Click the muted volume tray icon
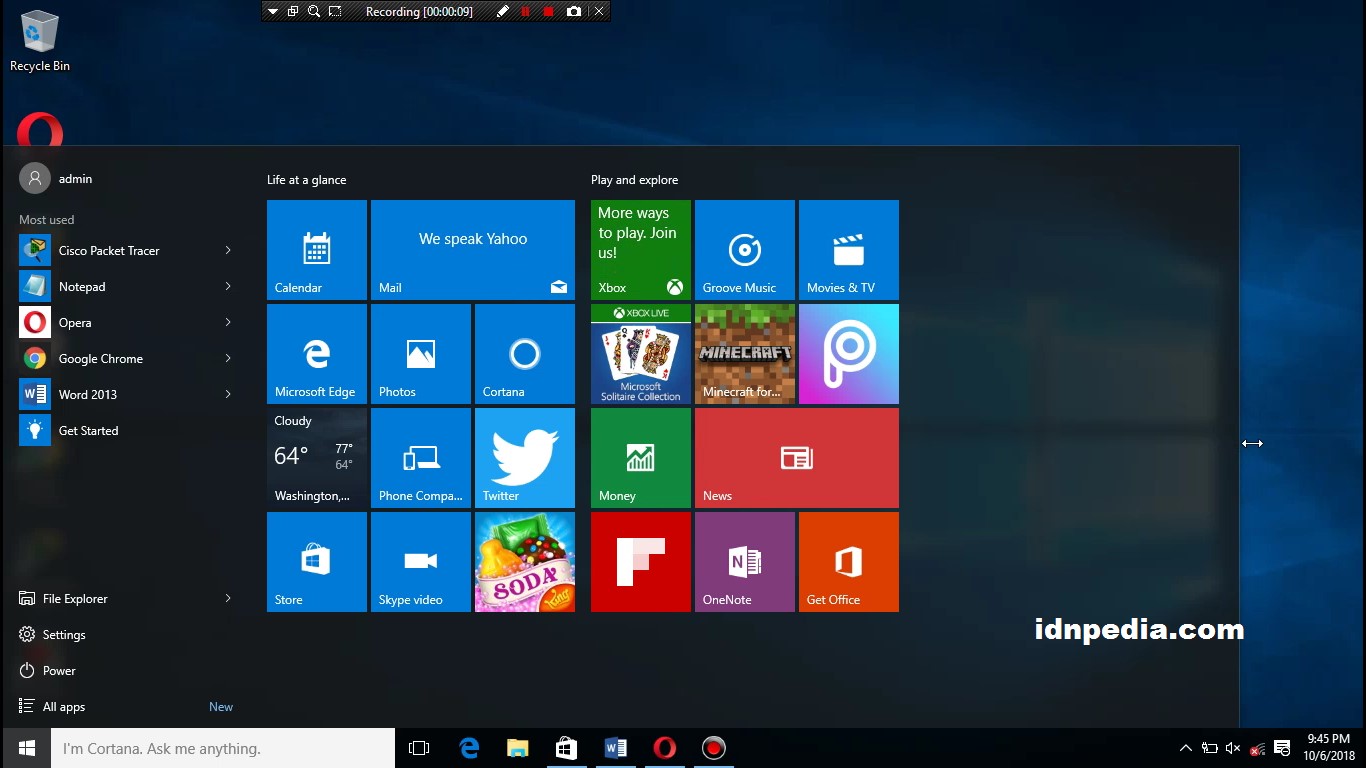 pos(1233,748)
